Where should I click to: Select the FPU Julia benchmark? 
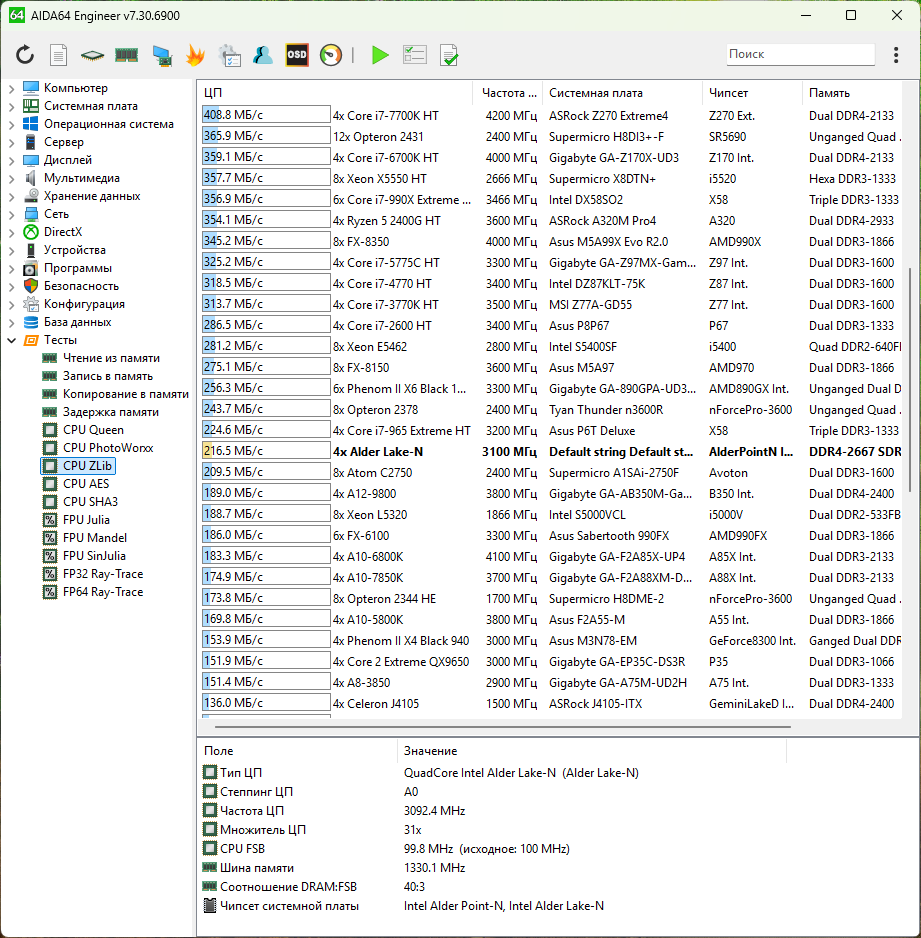(86, 520)
